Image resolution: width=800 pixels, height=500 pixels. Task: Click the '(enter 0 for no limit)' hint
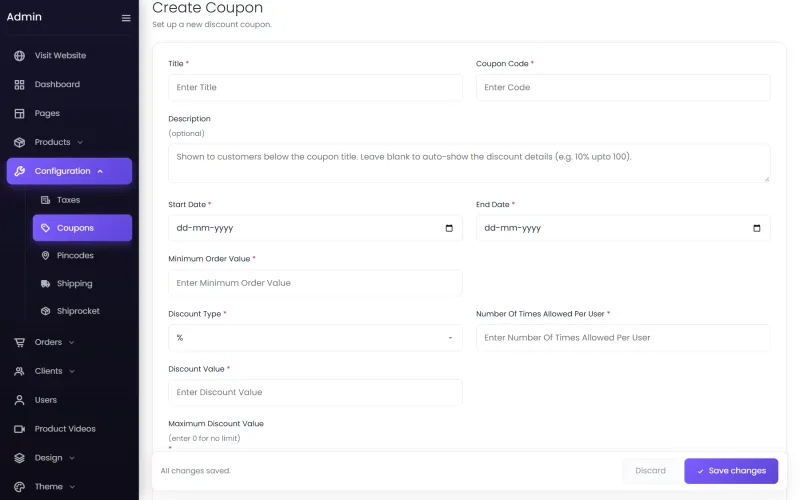point(204,438)
